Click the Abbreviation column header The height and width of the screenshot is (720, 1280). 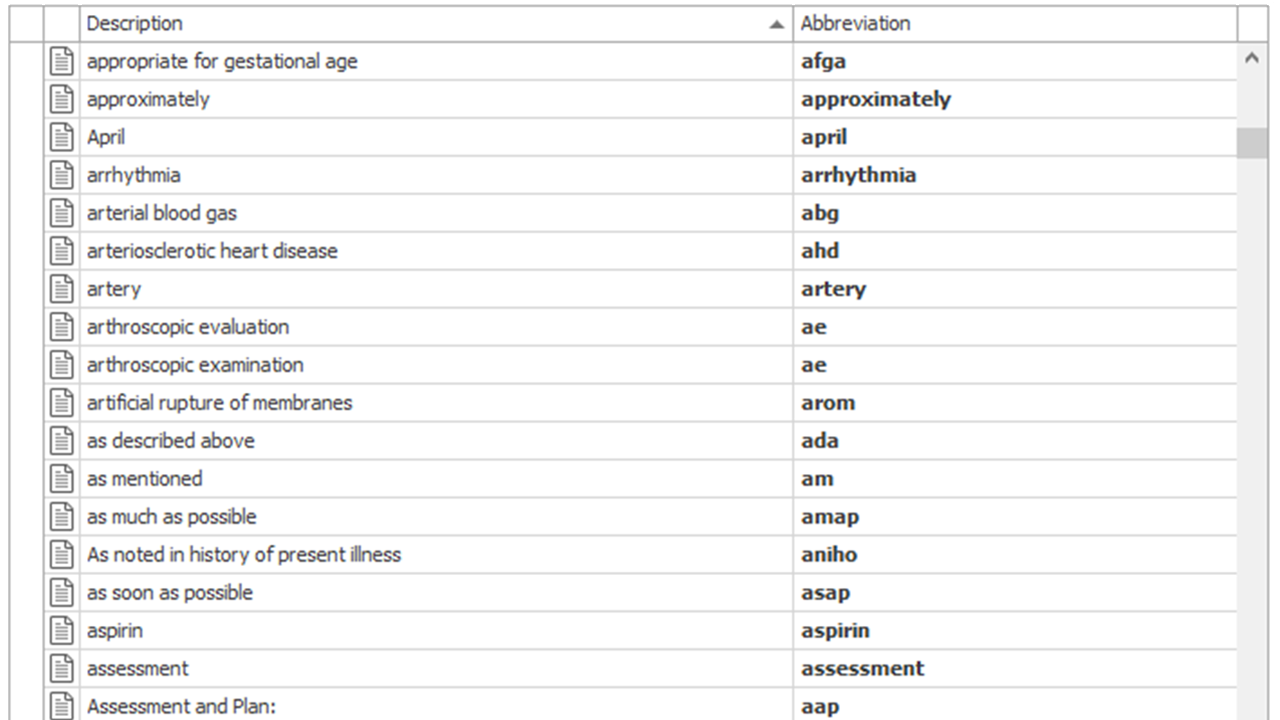[1015, 23]
